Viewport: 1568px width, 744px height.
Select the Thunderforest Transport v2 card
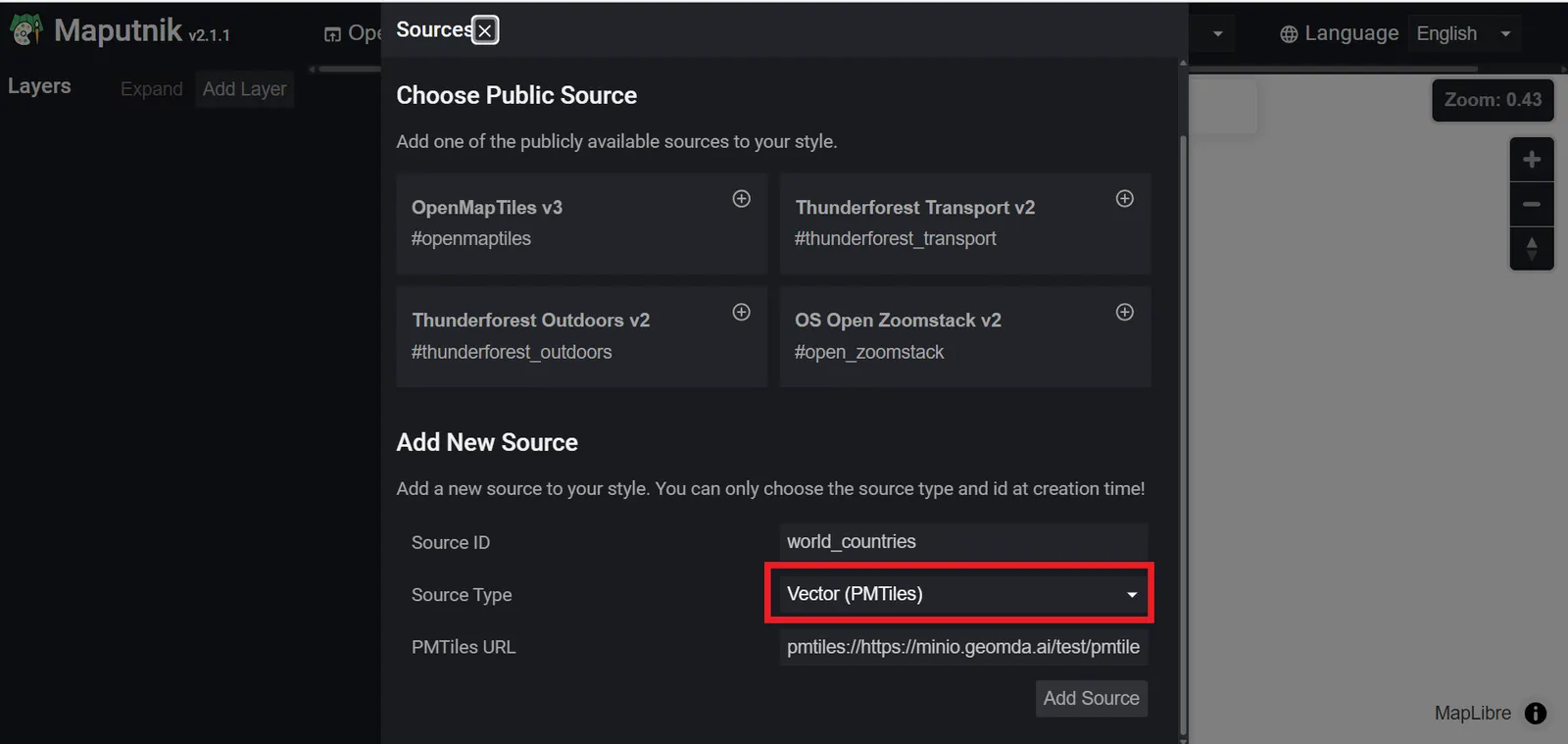(x=965, y=223)
